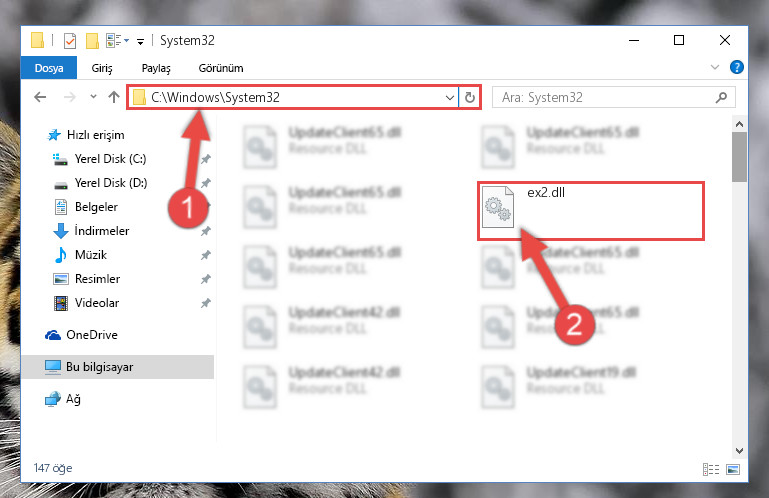This screenshot has width=769, height=498.
Task: Expand the address bar history dropdown
Action: 449,97
